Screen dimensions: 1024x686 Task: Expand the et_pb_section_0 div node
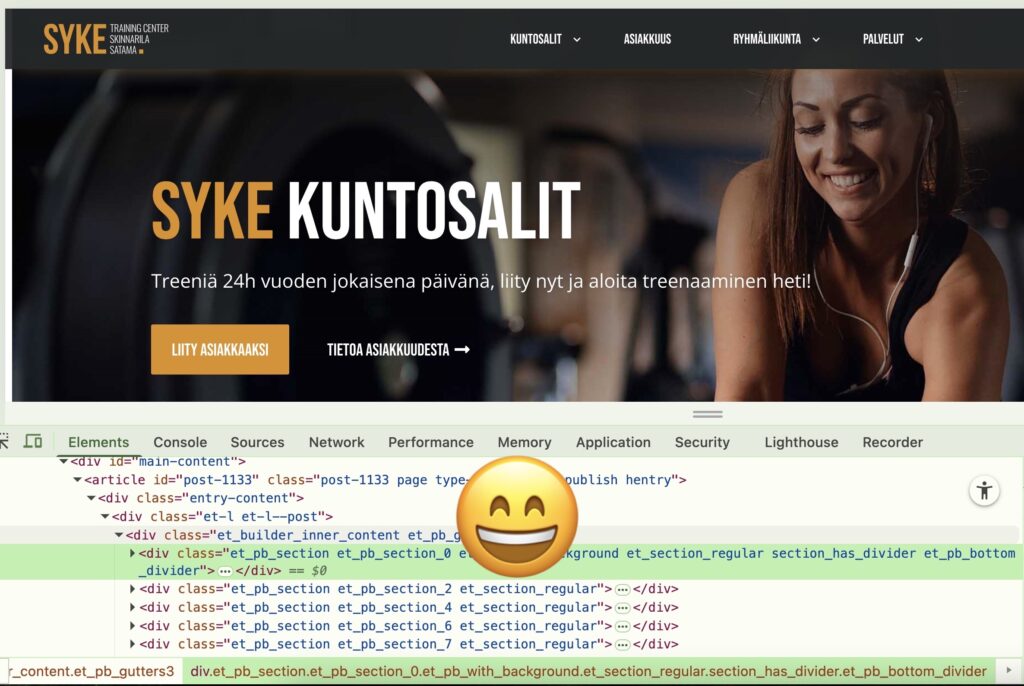click(x=134, y=553)
